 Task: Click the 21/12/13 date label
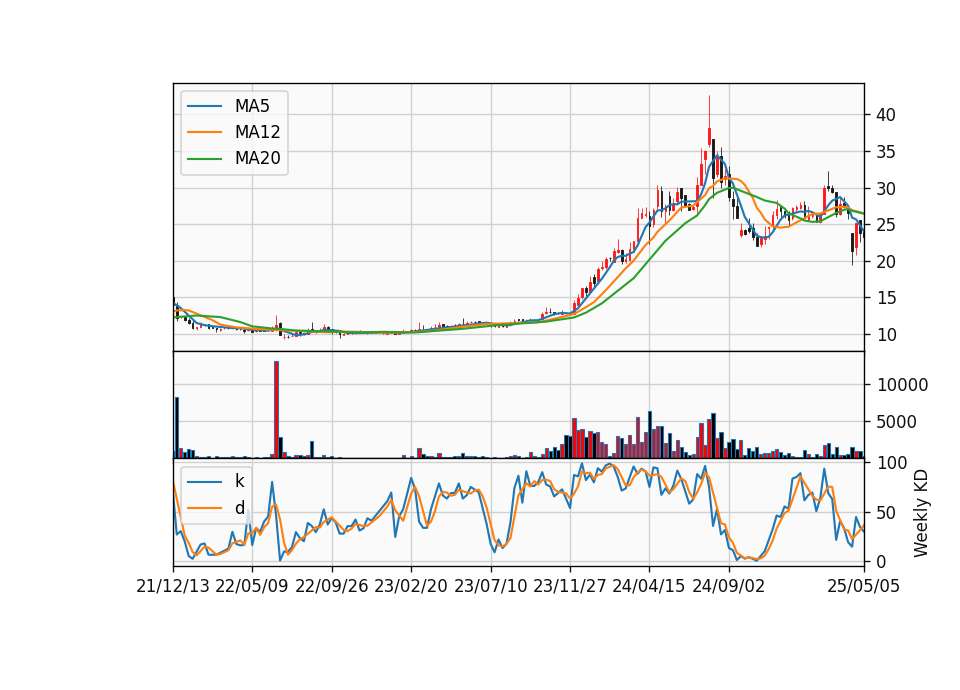click(x=173, y=586)
